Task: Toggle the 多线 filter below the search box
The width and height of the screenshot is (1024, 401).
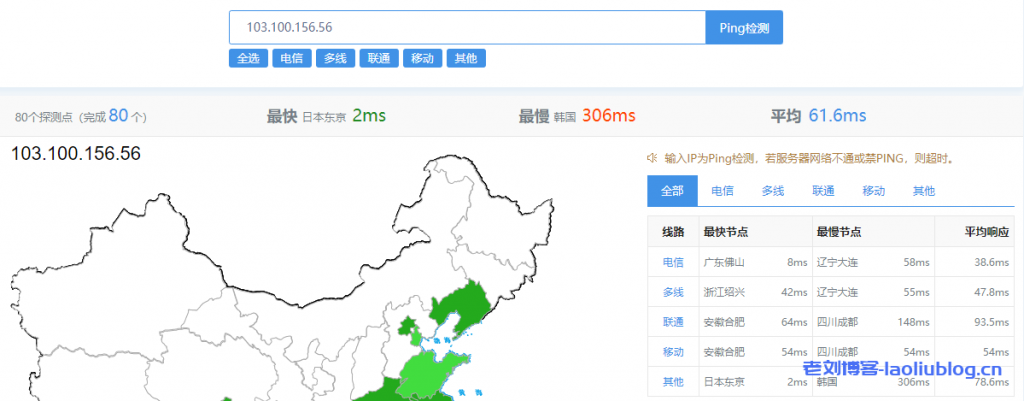Action: coord(335,58)
